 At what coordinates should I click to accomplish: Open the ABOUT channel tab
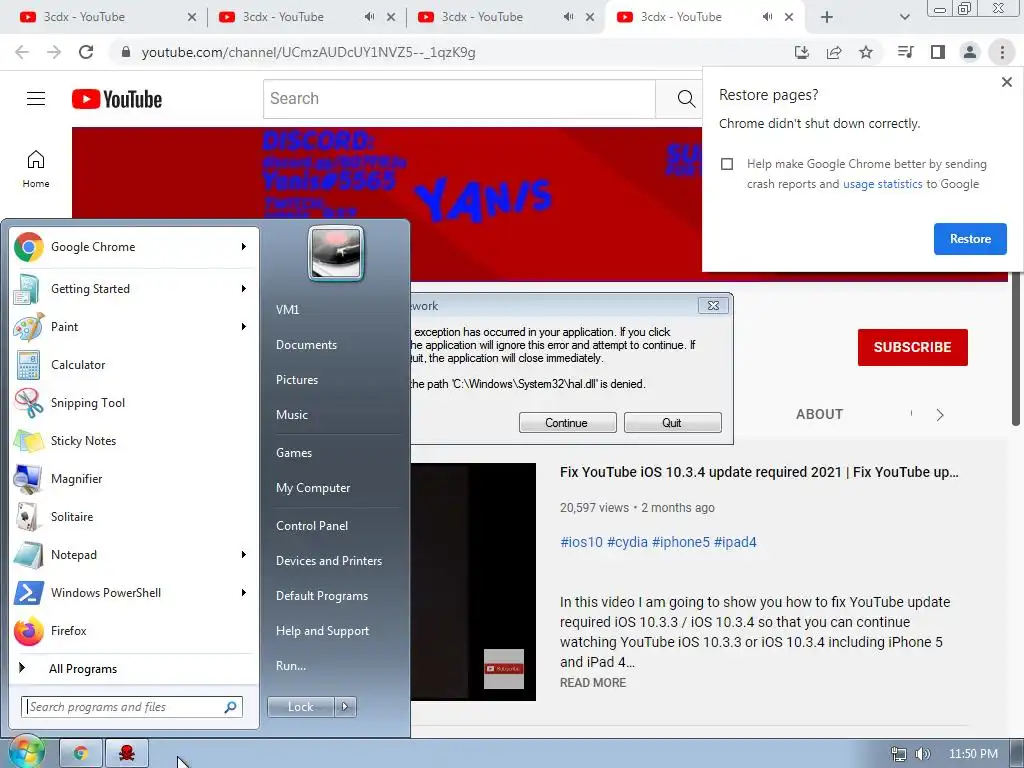pyautogui.click(x=819, y=414)
